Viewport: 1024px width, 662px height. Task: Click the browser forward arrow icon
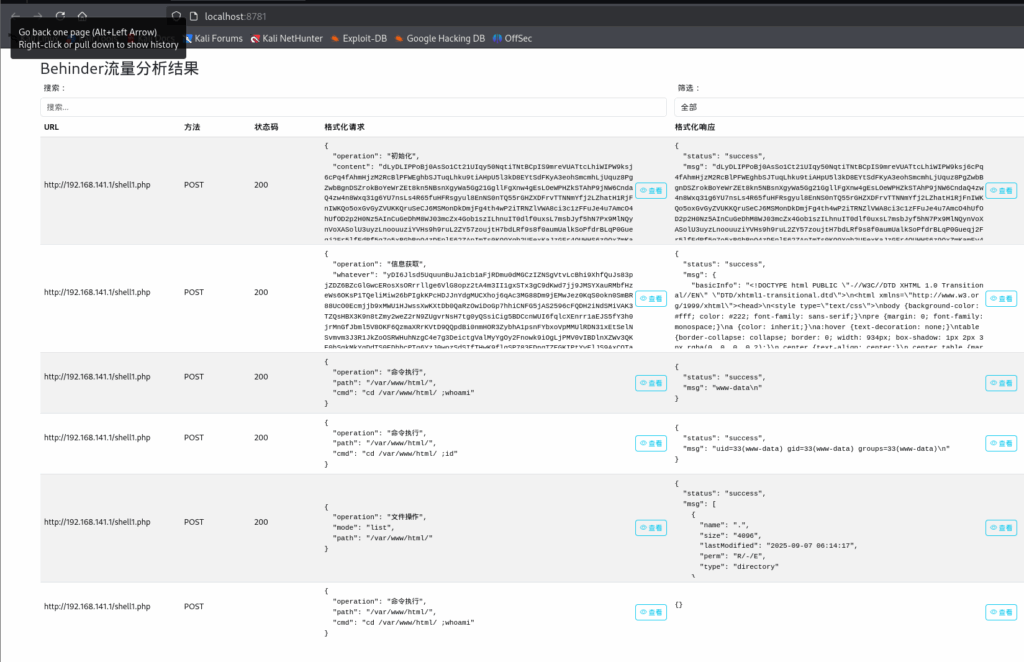(x=38, y=16)
